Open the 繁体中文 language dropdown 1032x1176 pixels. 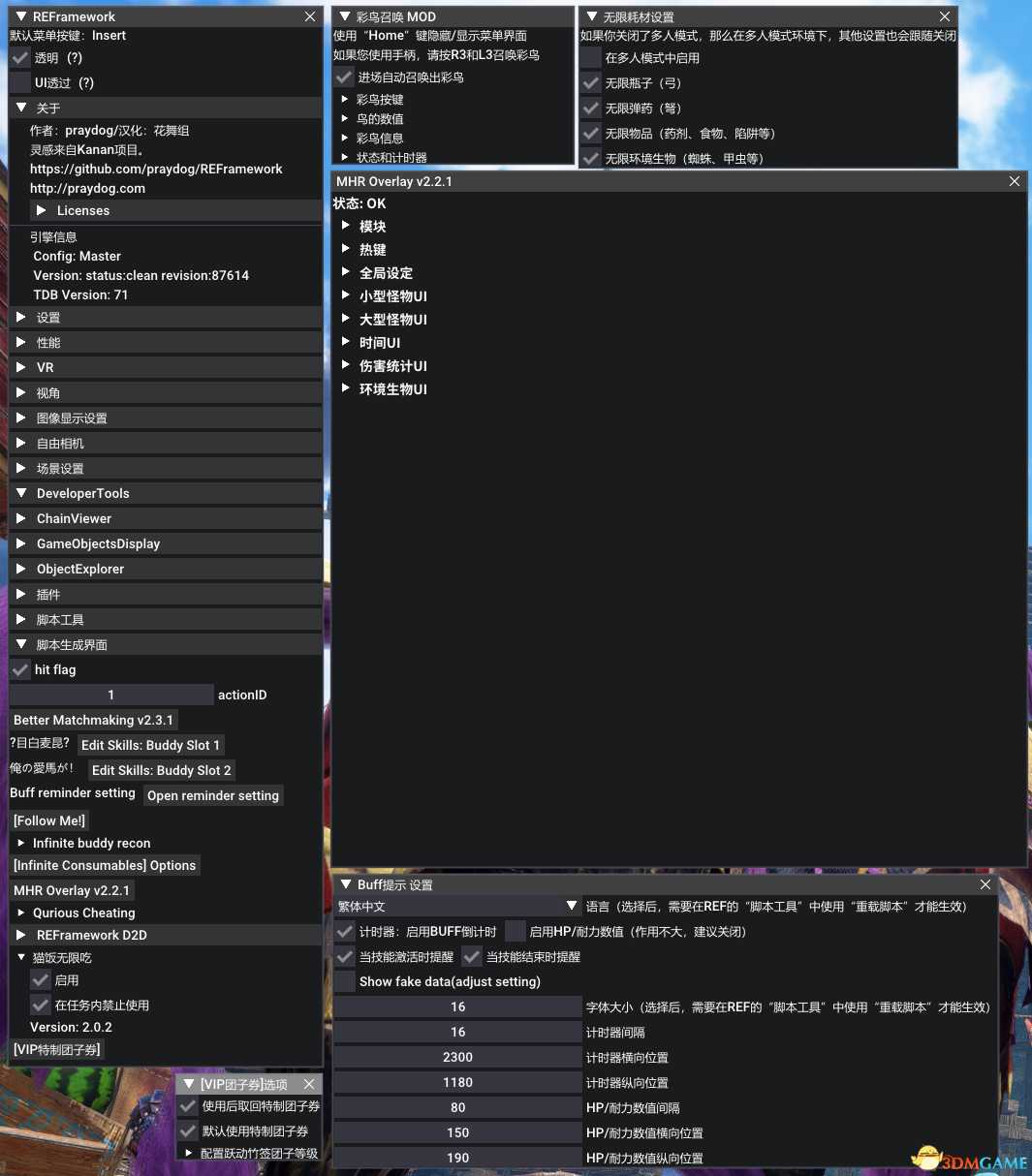457,906
